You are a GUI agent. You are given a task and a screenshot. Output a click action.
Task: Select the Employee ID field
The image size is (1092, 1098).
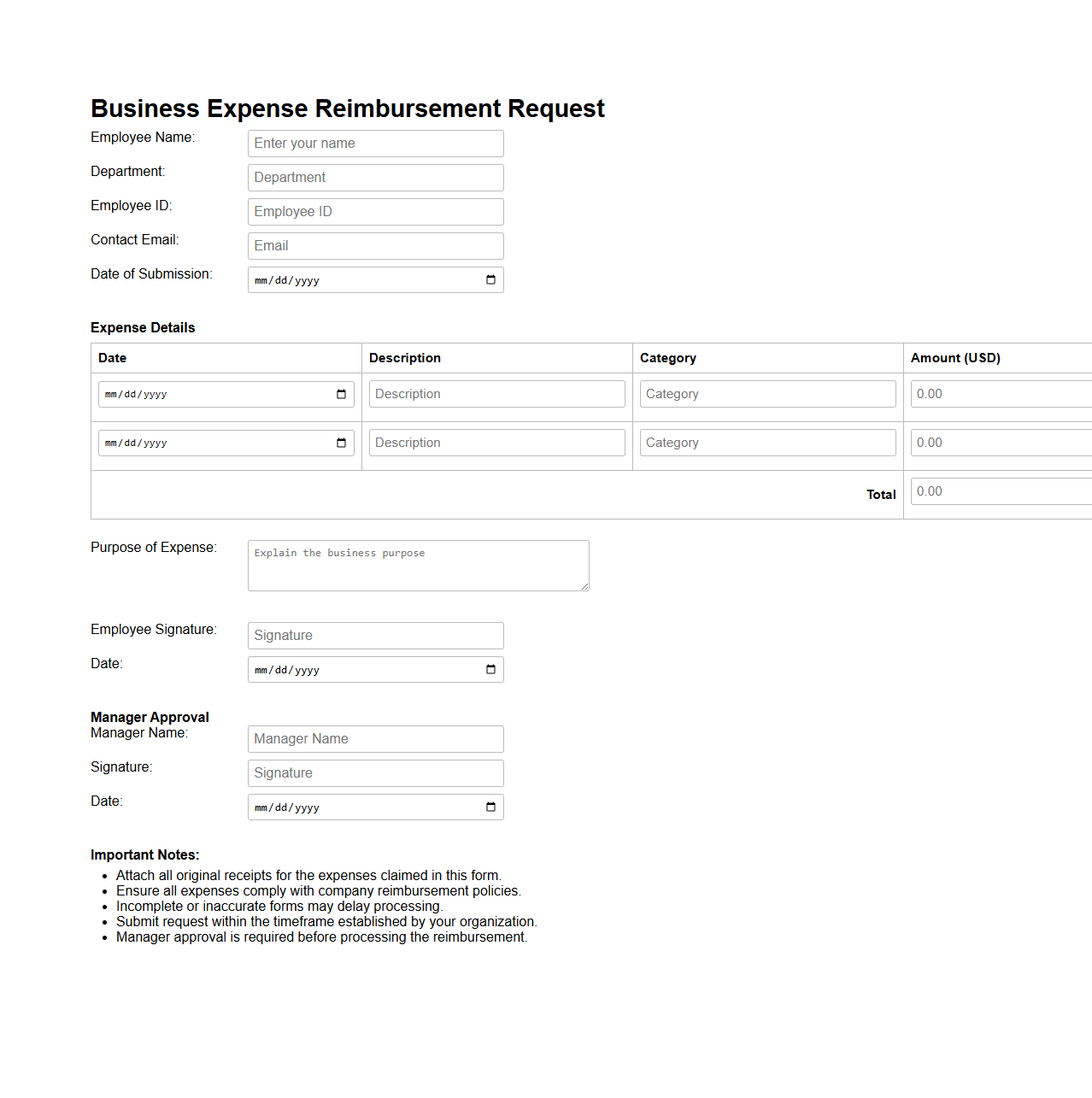[x=375, y=212]
